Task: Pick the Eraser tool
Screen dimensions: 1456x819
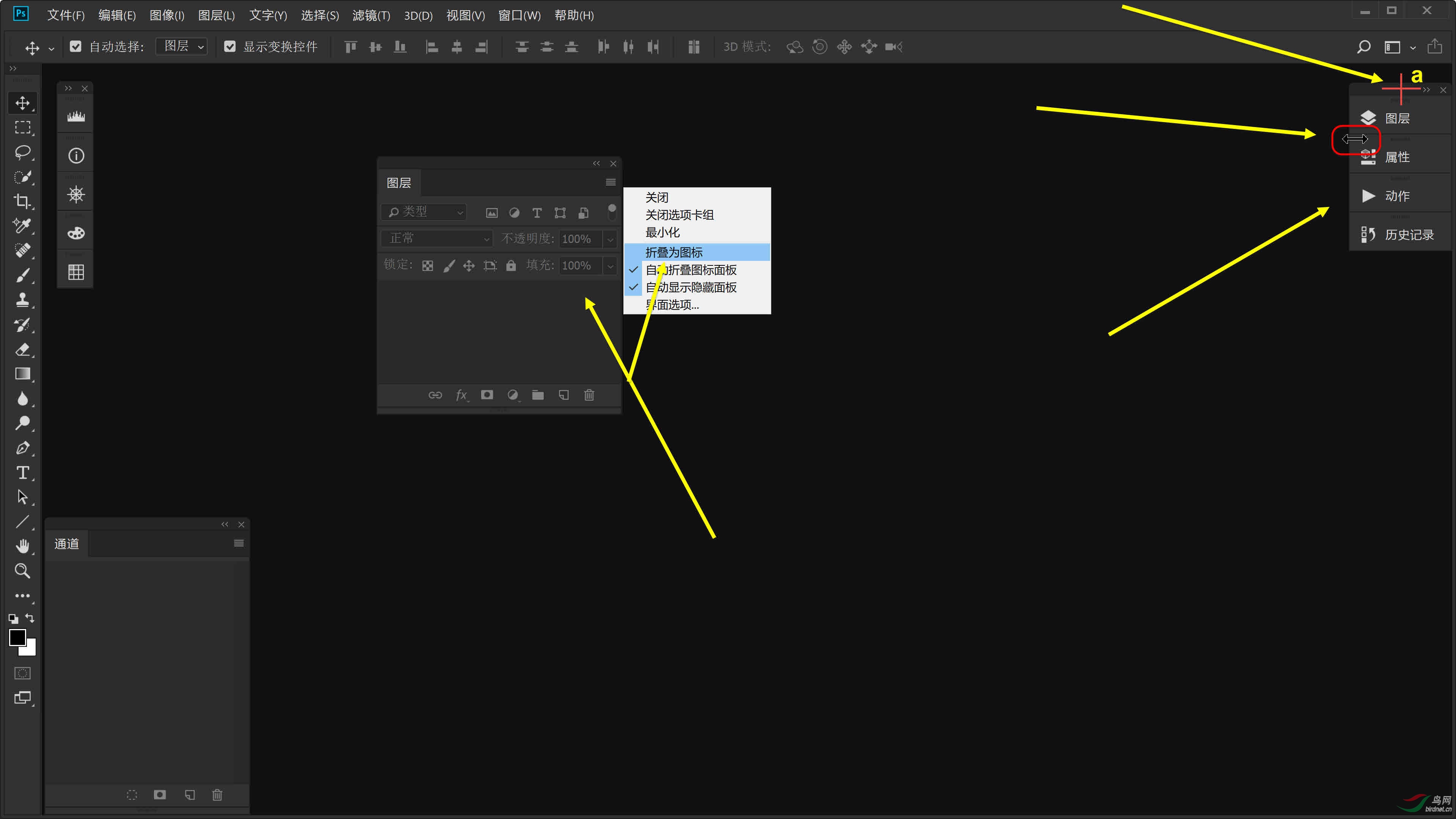Action: tap(23, 349)
